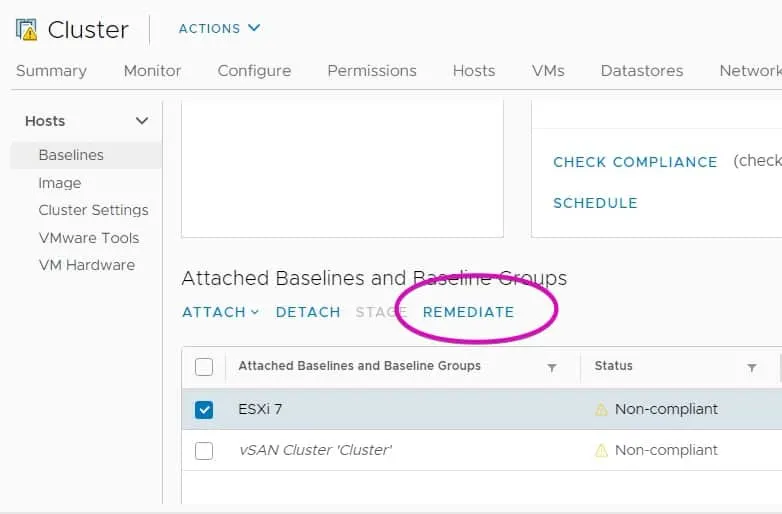The image size is (782, 514).
Task: Switch to the Monitor tab
Action: click(x=152, y=71)
